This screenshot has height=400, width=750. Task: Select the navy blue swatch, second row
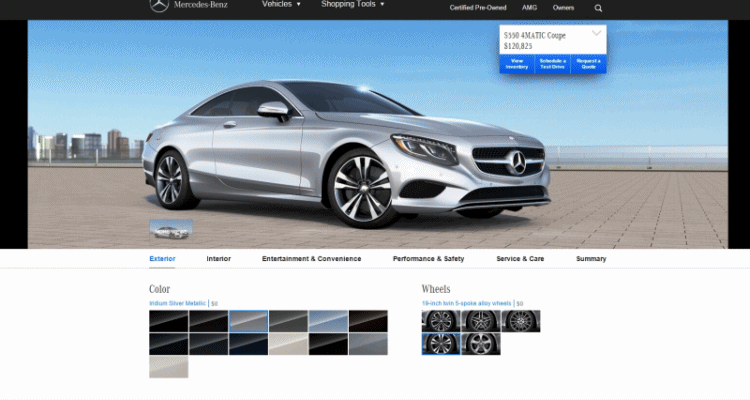click(x=248, y=344)
